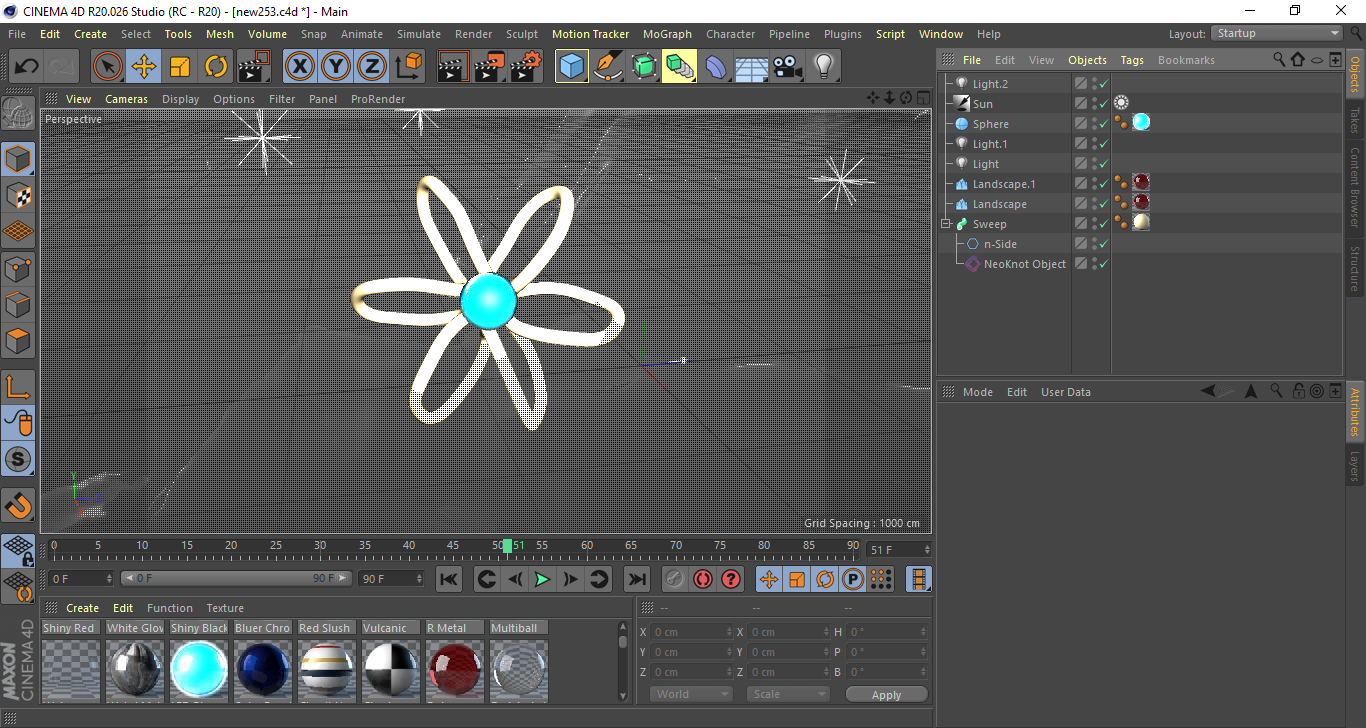Click the 0 F start frame stepper
Image resolution: width=1366 pixels, height=728 pixels.
(x=109, y=579)
